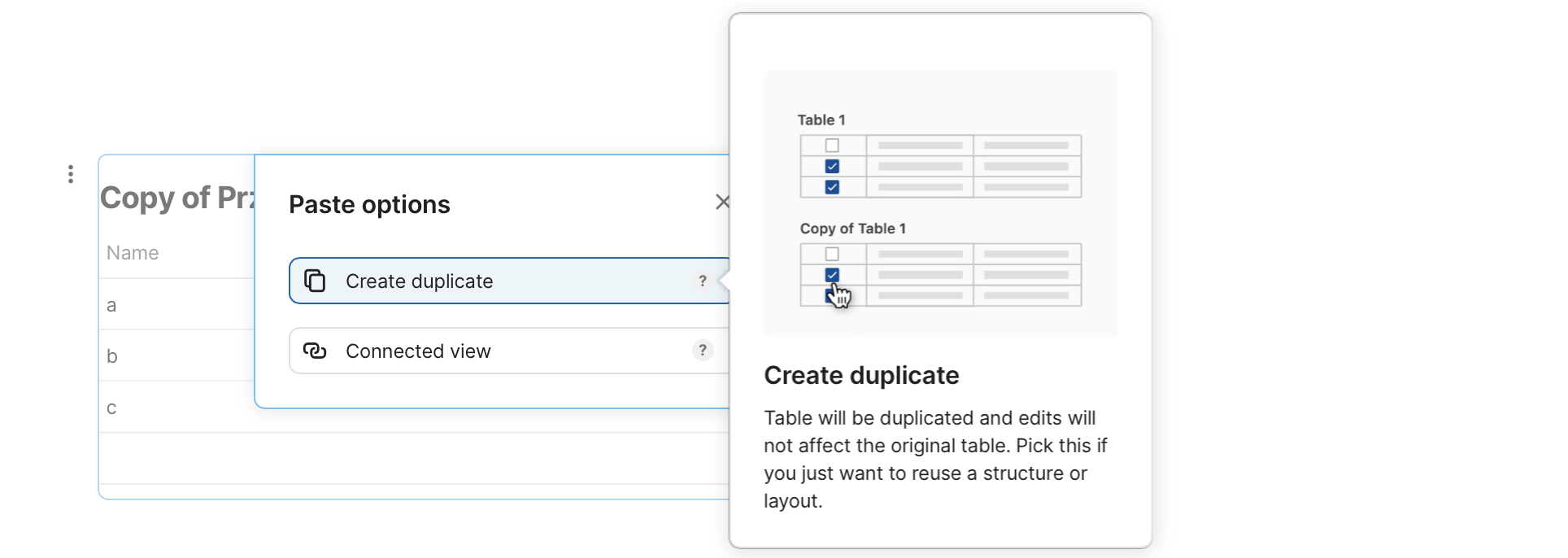This screenshot has width=1568, height=558.
Task: Close the Paste options dialog
Action: (x=721, y=202)
